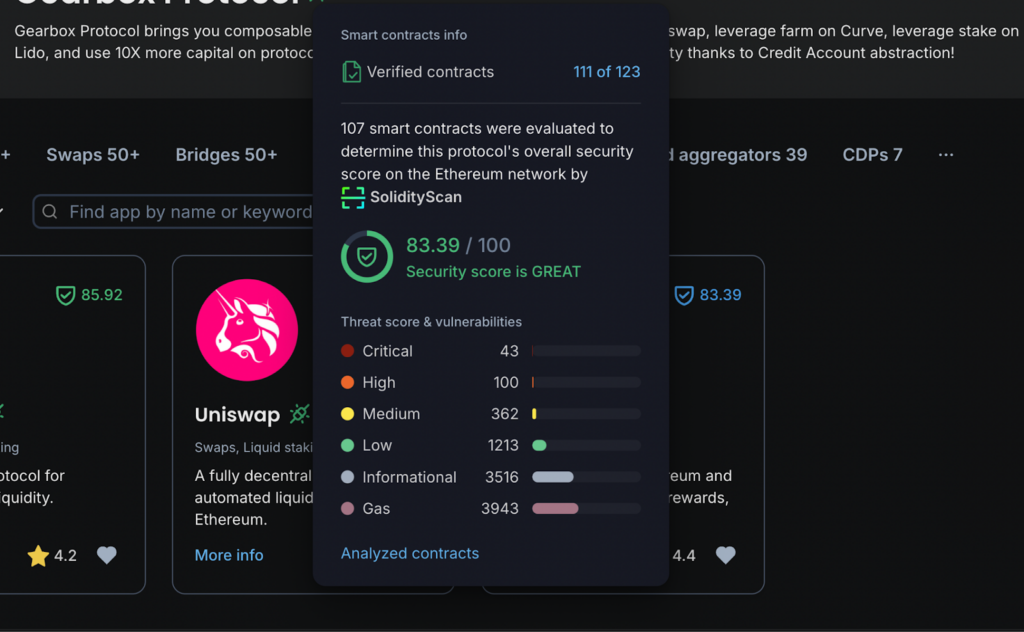Click the verified badge next to Uniswap name
Image resolution: width=1024 pixels, height=632 pixels.
[298, 412]
